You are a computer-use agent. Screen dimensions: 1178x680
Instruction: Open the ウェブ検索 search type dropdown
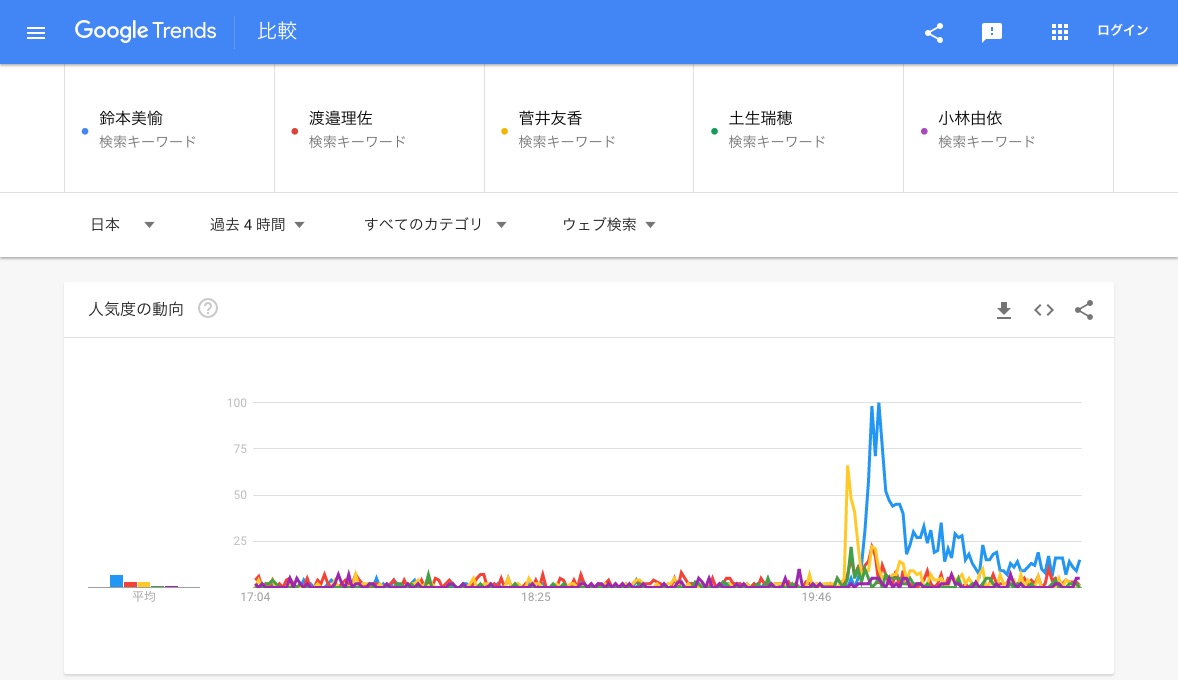(609, 225)
